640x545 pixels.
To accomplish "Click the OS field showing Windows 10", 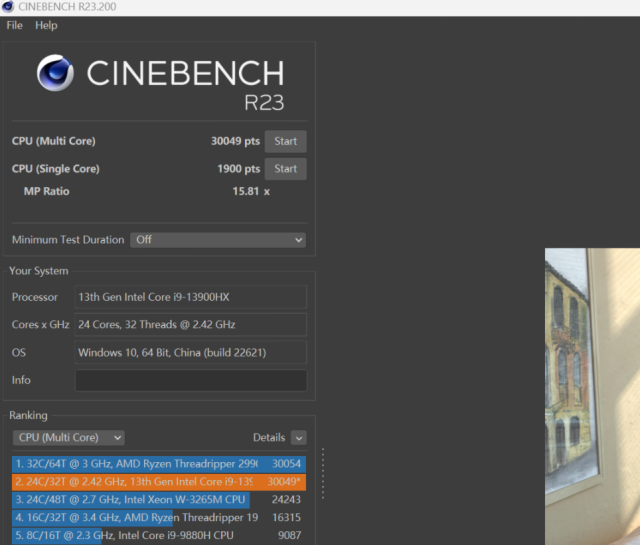I will (191, 353).
